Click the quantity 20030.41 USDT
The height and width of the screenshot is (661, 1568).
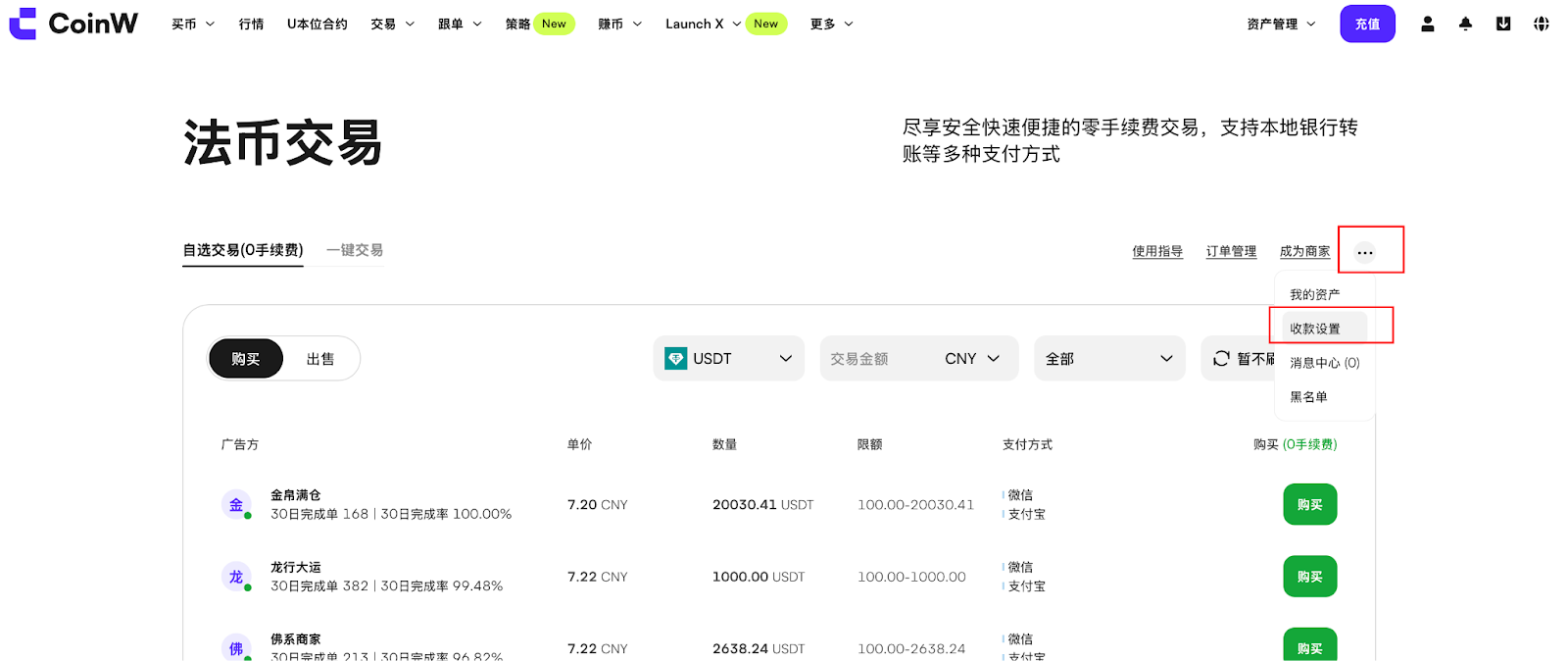point(763,505)
